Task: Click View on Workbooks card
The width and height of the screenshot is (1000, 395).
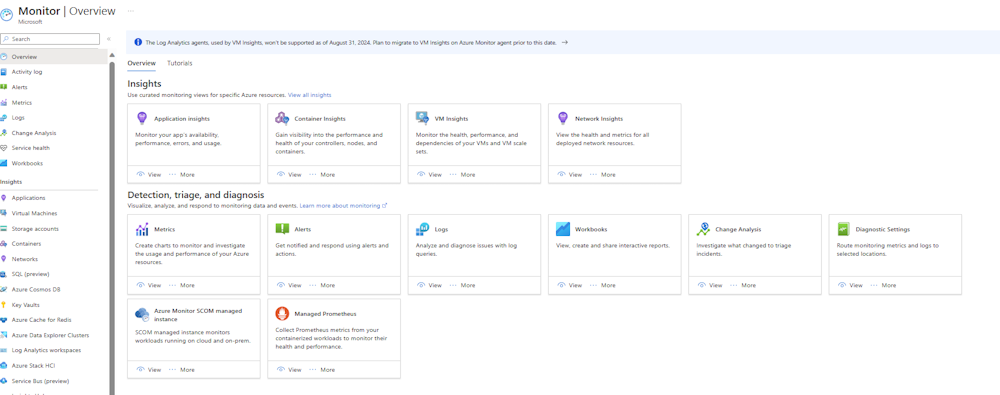Action: pyautogui.click(x=570, y=285)
